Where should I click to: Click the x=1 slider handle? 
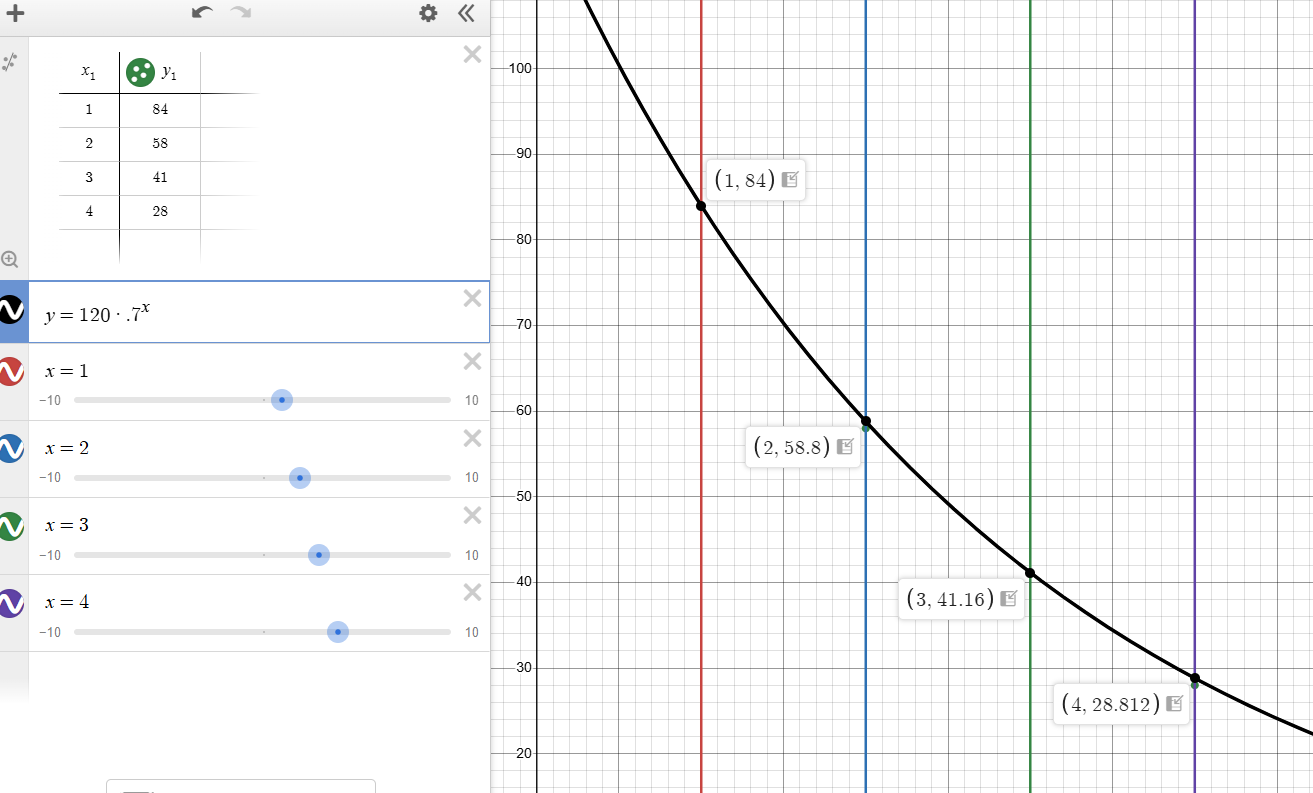(x=282, y=400)
